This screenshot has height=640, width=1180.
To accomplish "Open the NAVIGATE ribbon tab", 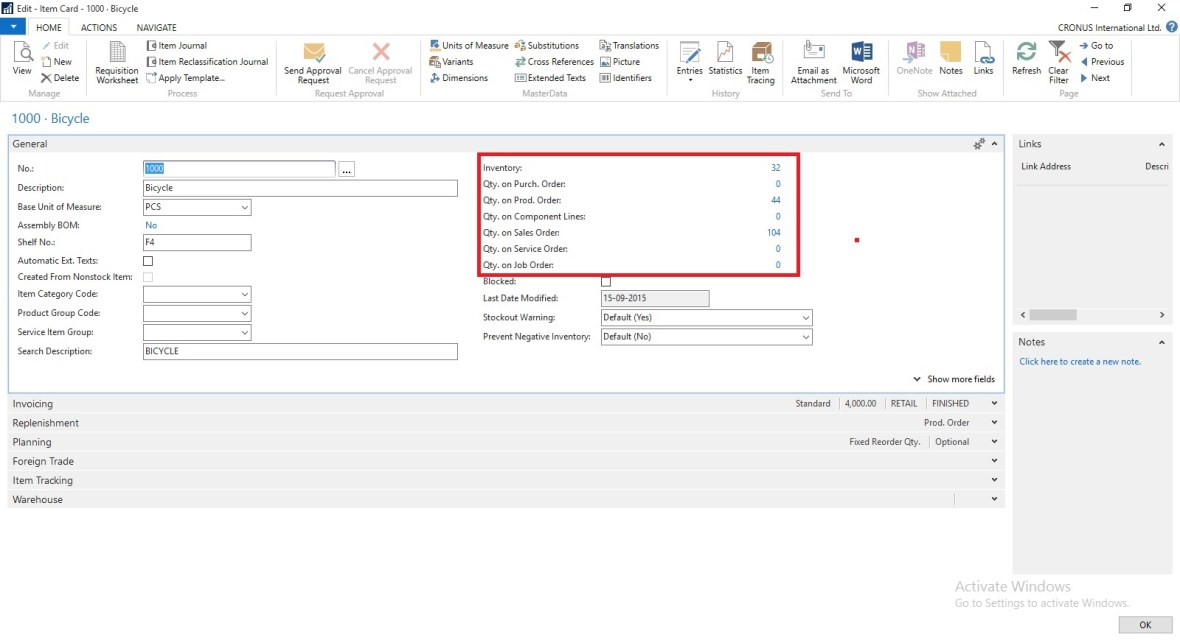I will click(x=156, y=27).
